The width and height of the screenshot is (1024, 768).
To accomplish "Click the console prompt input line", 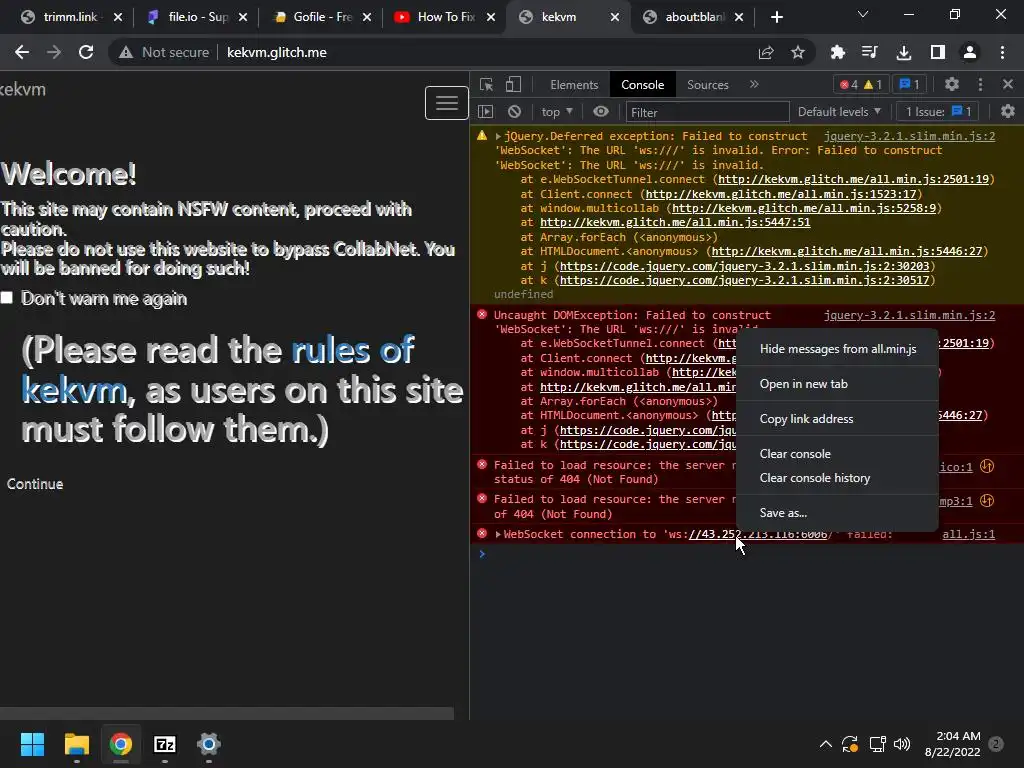I will (x=746, y=554).
